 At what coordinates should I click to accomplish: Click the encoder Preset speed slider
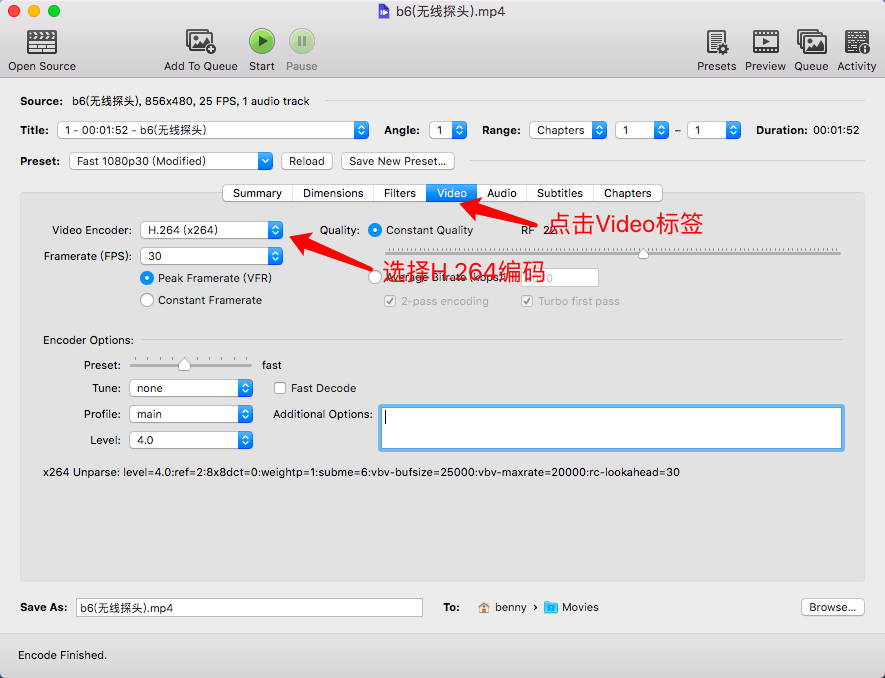tap(184, 365)
